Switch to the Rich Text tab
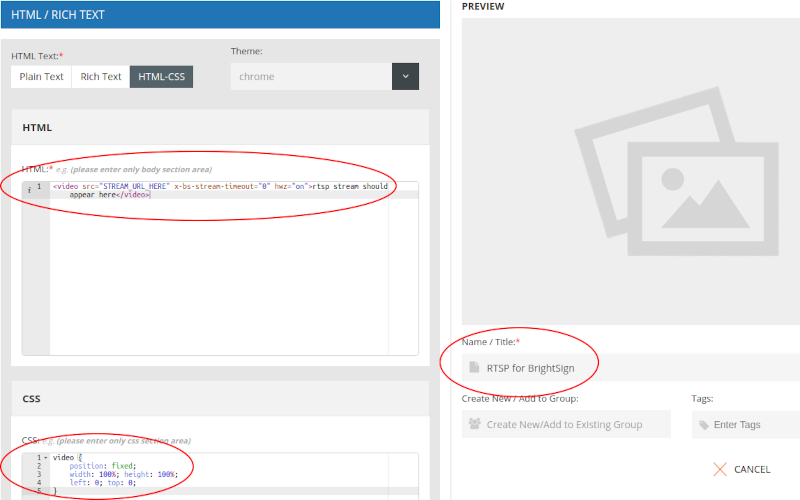Viewport: 800px width, 500px height. click(101, 77)
